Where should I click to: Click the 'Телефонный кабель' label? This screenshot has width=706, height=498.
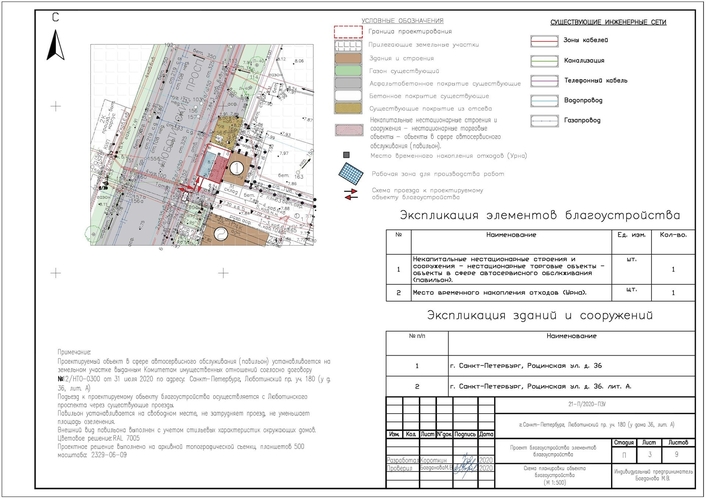point(596,81)
